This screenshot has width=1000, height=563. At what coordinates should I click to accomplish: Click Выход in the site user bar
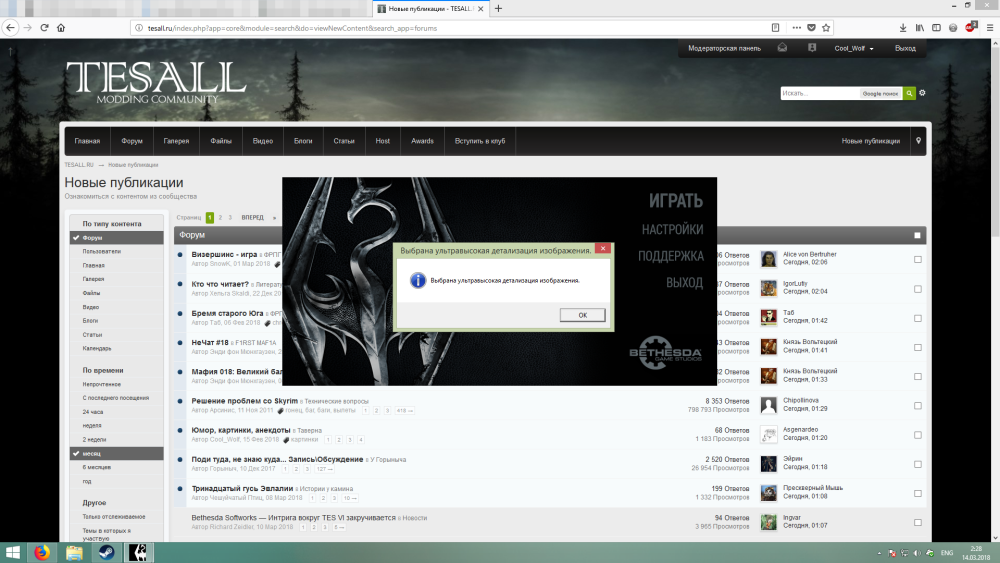coord(904,48)
